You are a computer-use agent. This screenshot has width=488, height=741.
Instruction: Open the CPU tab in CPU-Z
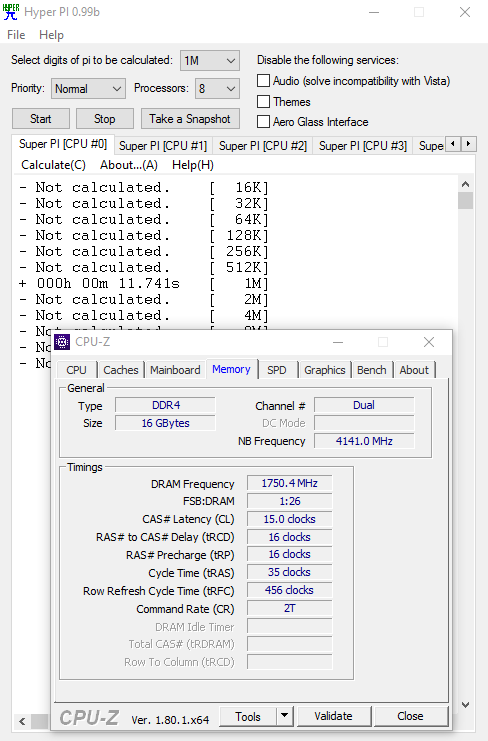tap(77, 370)
